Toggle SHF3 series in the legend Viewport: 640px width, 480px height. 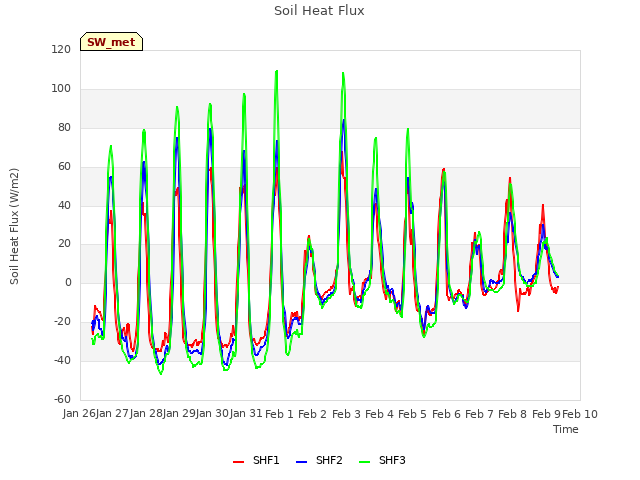pos(382,460)
